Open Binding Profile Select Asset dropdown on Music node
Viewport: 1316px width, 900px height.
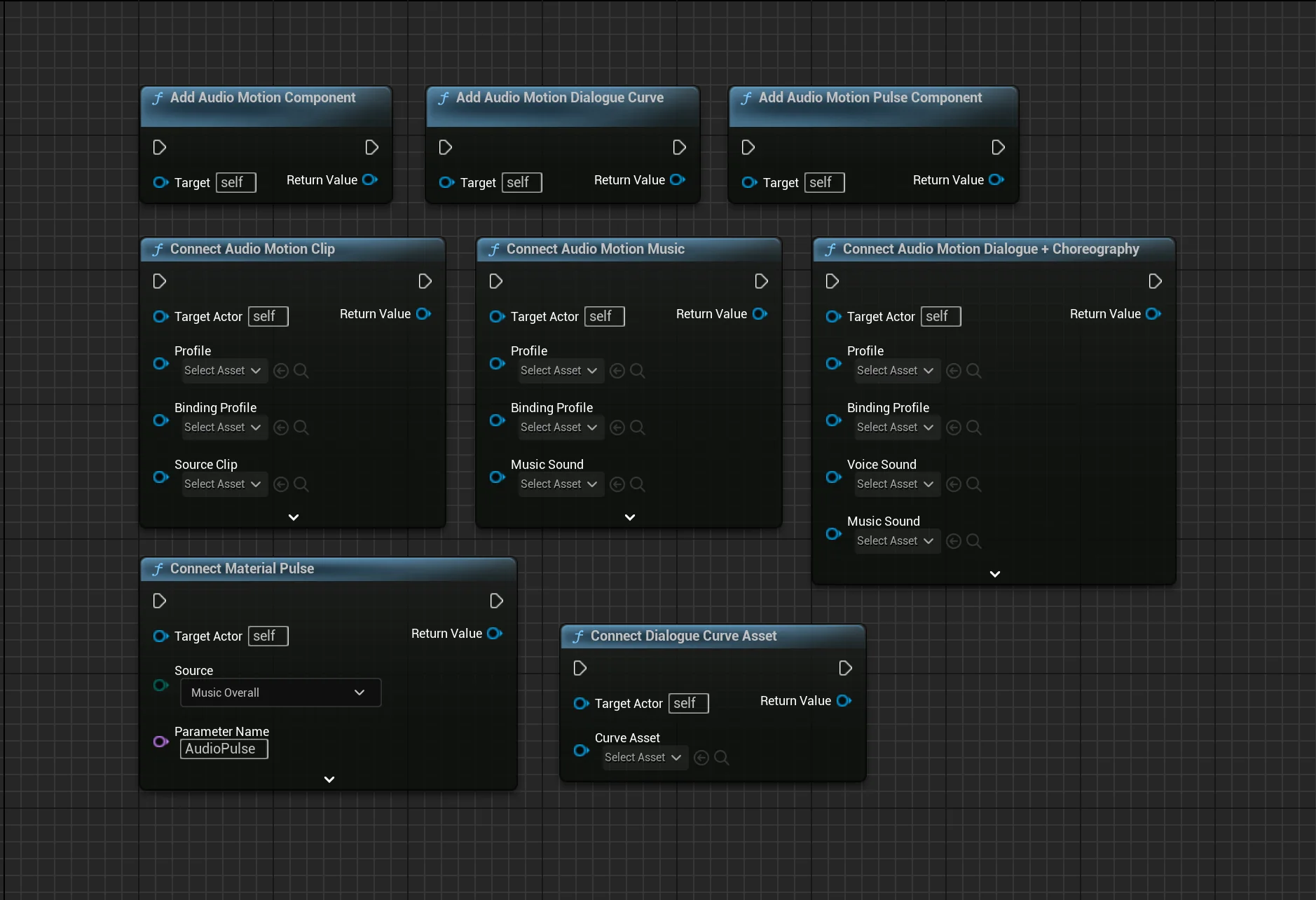click(561, 427)
